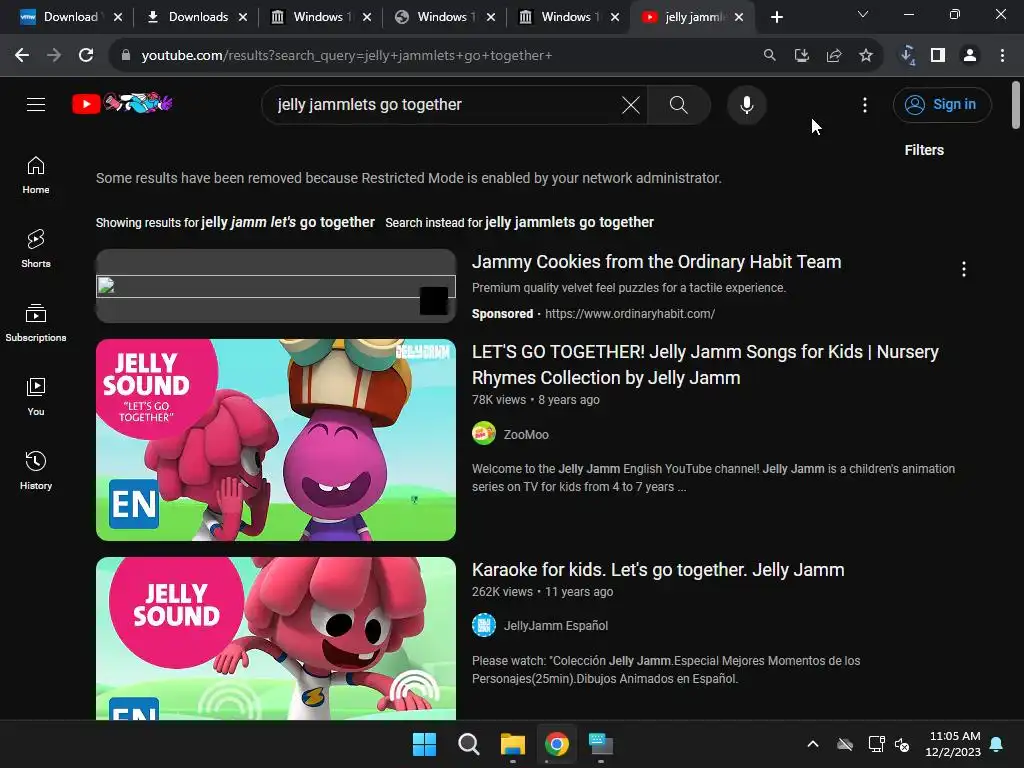This screenshot has width=1024, height=768.
Task: Open Windows taskbar search
Action: (468, 744)
